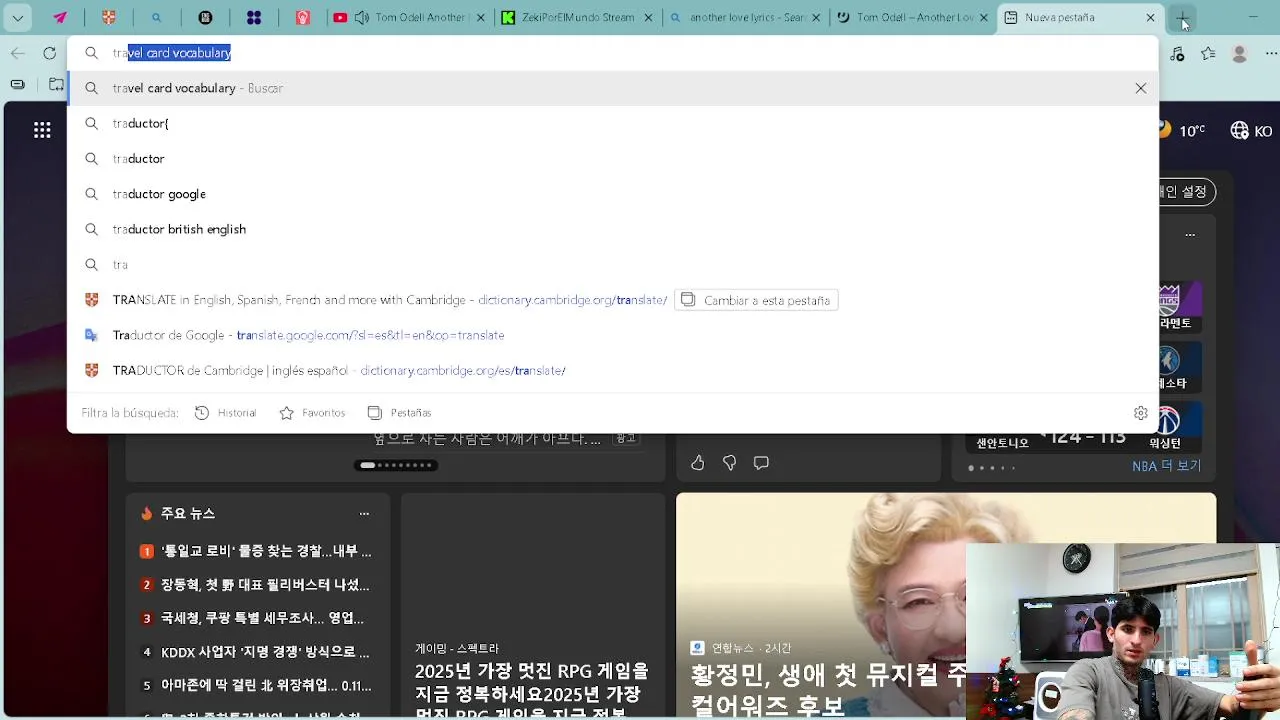The height and width of the screenshot is (720, 1280).
Task: Filter search by Historial
Action: (226, 413)
